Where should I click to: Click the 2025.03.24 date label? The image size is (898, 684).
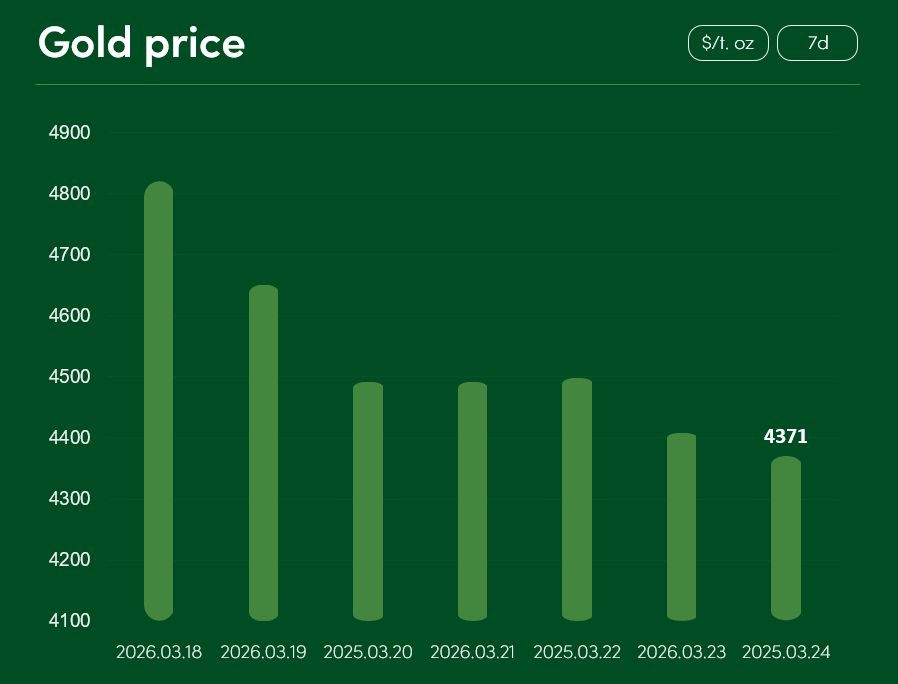click(786, 652)
